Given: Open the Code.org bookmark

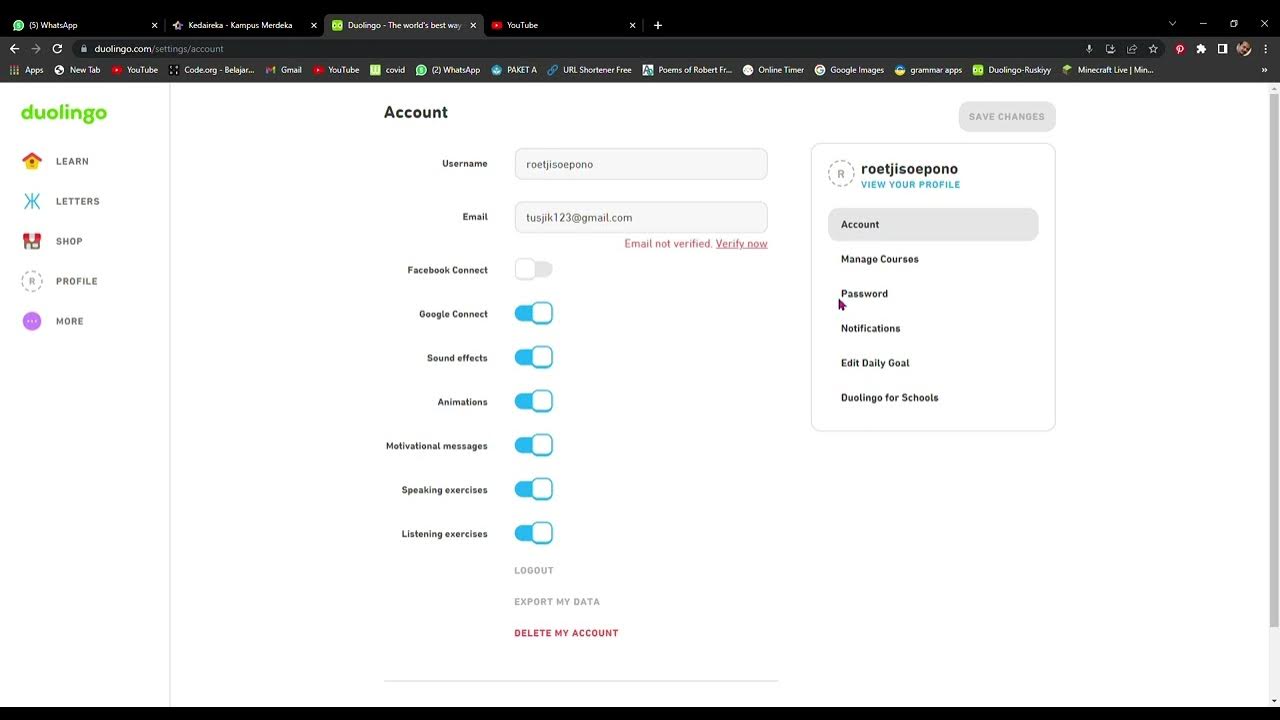Looking at the screenshot, I should (211, 70).
